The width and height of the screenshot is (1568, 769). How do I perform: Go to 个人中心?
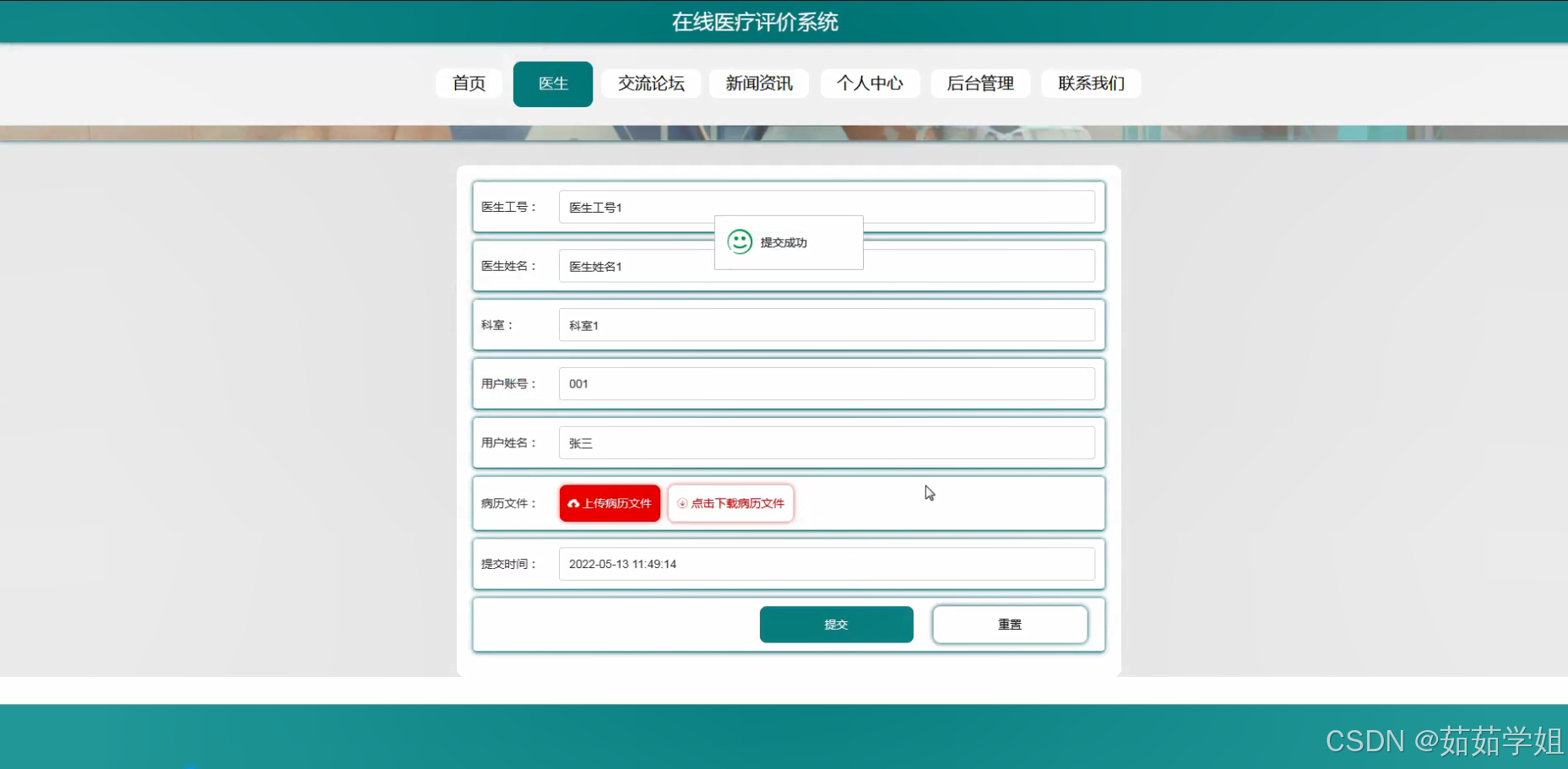(870, 84)
